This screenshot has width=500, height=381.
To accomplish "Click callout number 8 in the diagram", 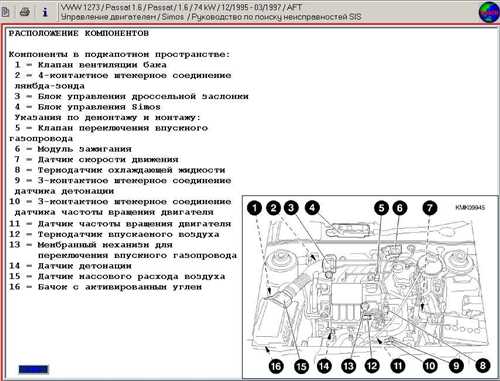I will click(x=483, y=365).
